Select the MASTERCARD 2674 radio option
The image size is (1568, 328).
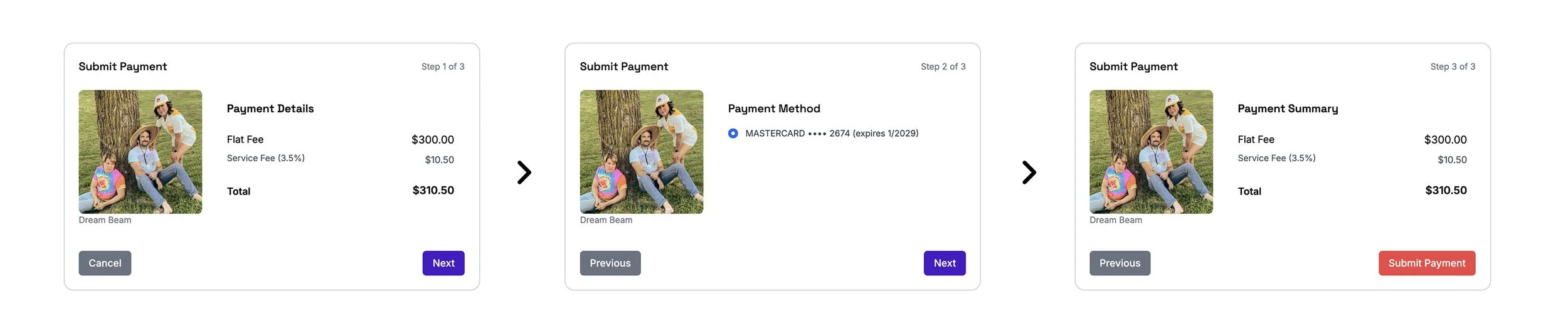[x=733, y=134]
